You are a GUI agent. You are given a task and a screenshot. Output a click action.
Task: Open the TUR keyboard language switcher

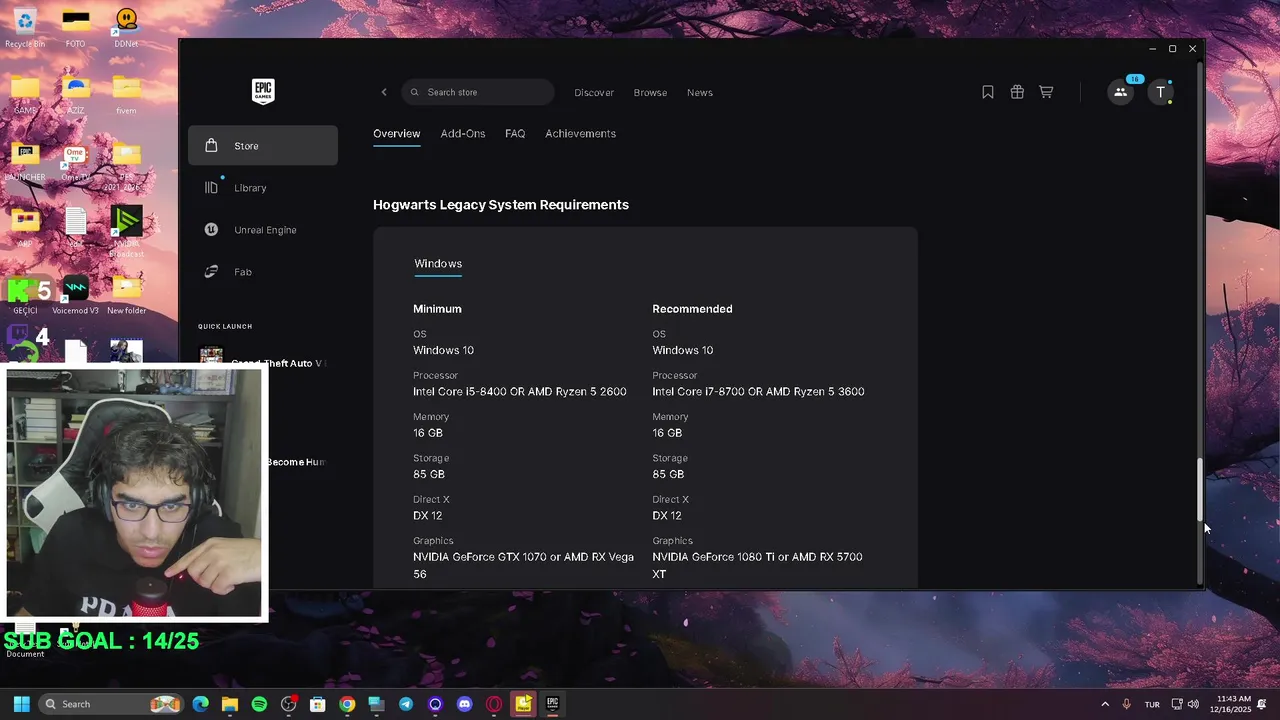[x=1152, y=704]
